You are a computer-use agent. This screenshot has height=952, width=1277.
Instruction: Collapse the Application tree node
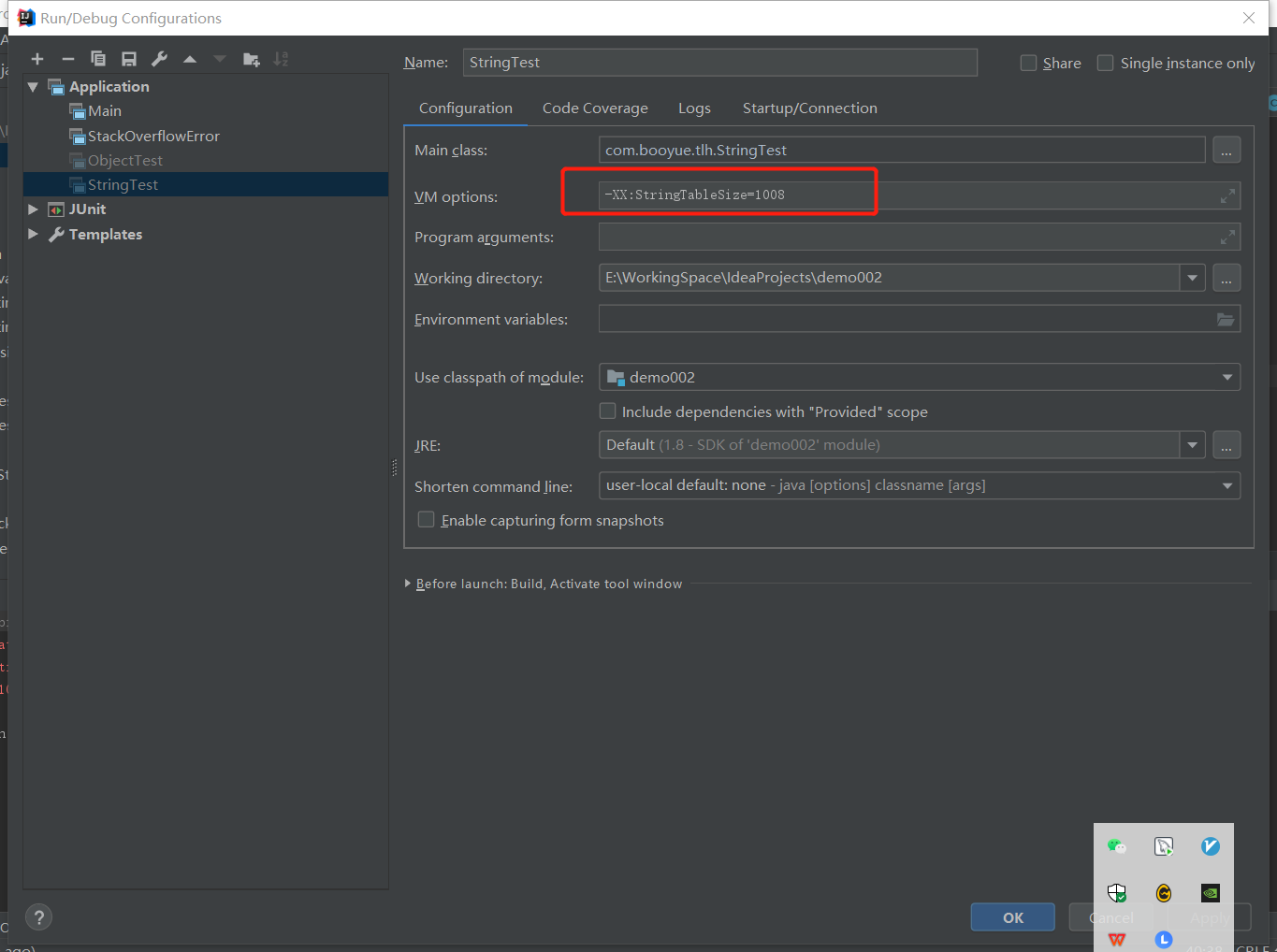[33, 86]
